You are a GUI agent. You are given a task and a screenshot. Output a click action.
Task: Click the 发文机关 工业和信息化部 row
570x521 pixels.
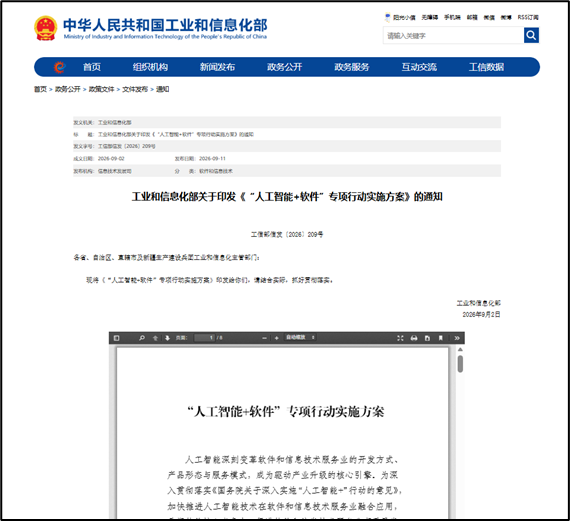(287, 123)
